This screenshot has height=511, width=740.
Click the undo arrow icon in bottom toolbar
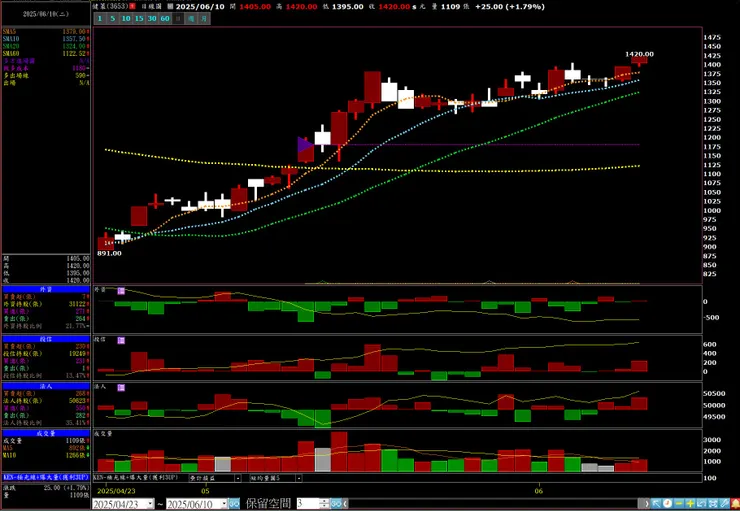(x=701, y=503)
